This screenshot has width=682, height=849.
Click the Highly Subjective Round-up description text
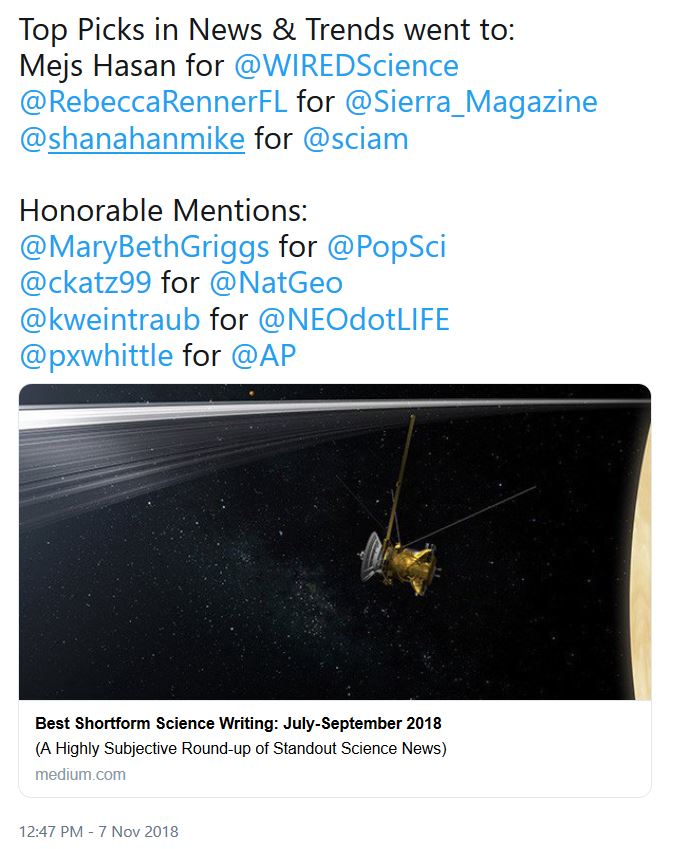pos(240,748)
